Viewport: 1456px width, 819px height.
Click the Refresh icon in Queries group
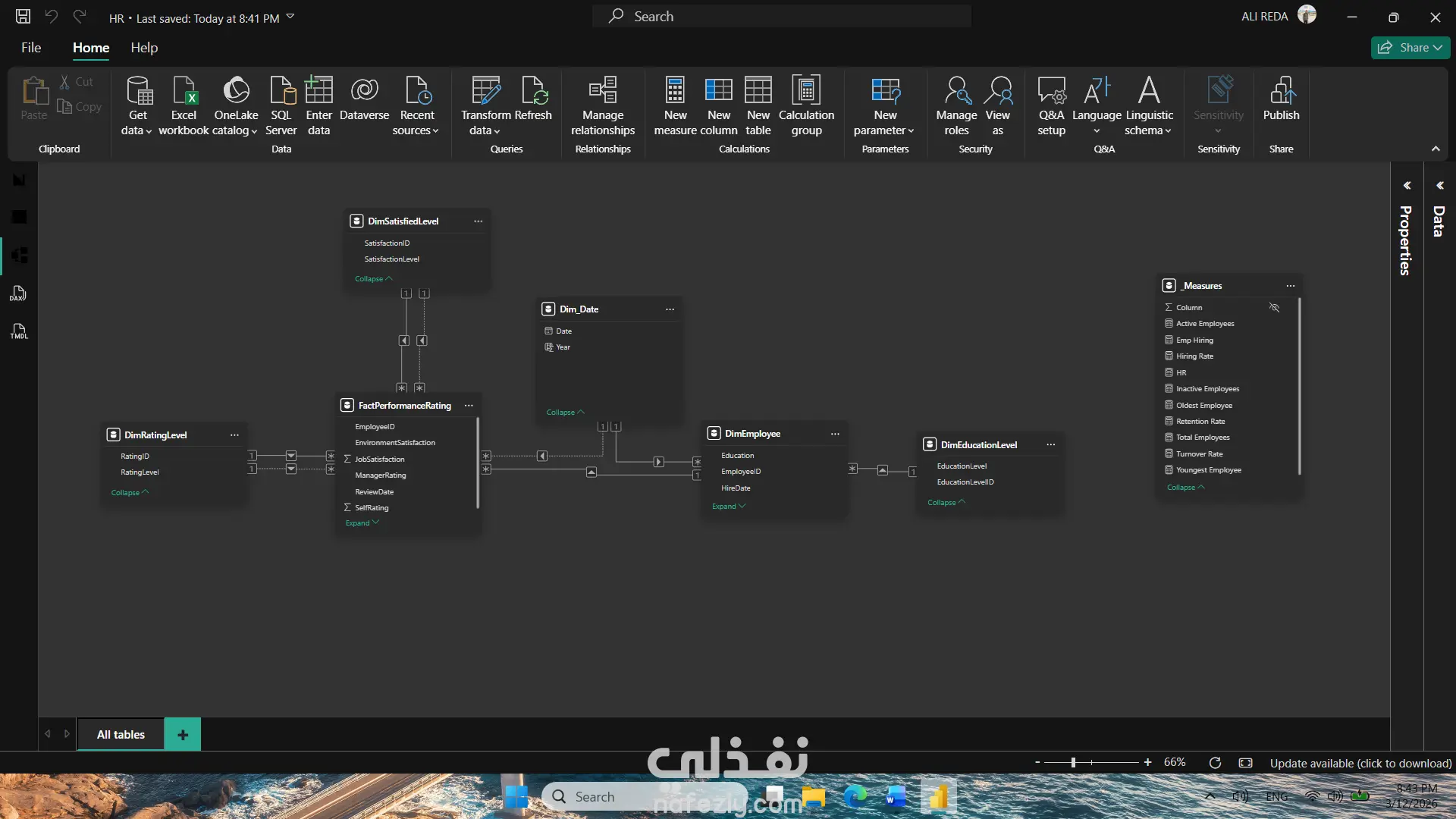click(x=534, y=91)
